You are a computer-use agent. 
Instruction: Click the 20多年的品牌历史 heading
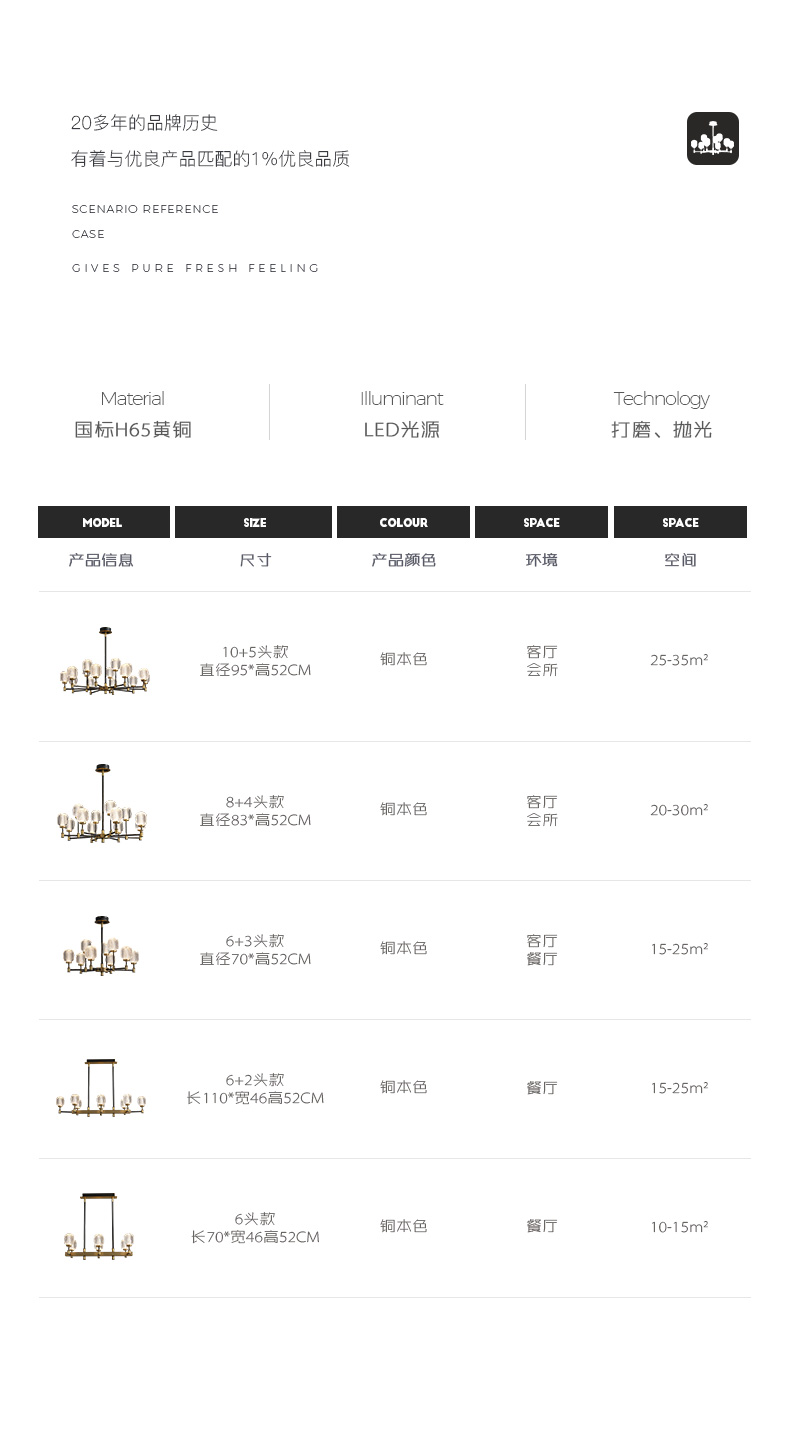pyautogui.click(x=144, y=123)
